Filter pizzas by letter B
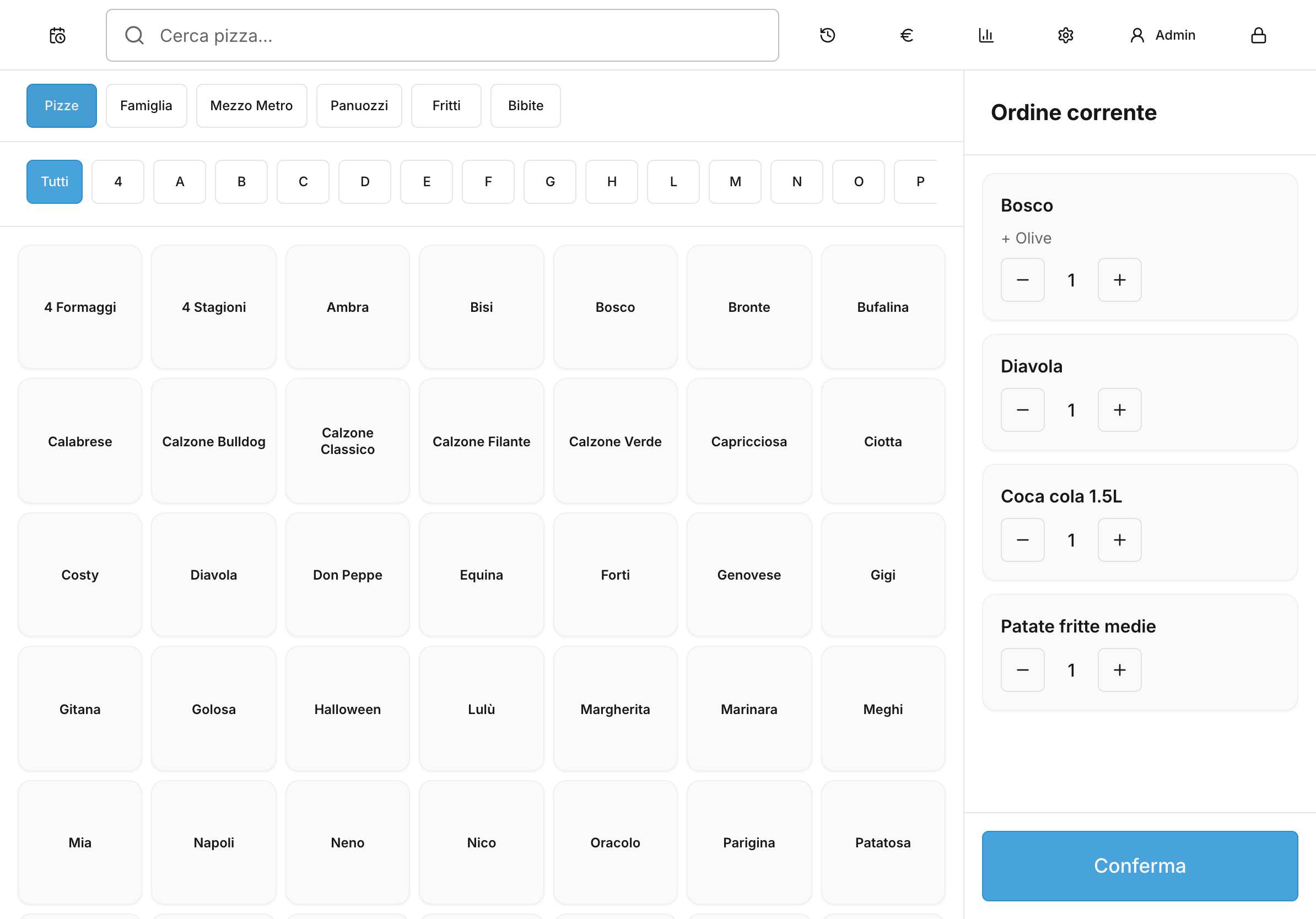The width and height of the screenshot is (1316, 919). pos(241,182)
